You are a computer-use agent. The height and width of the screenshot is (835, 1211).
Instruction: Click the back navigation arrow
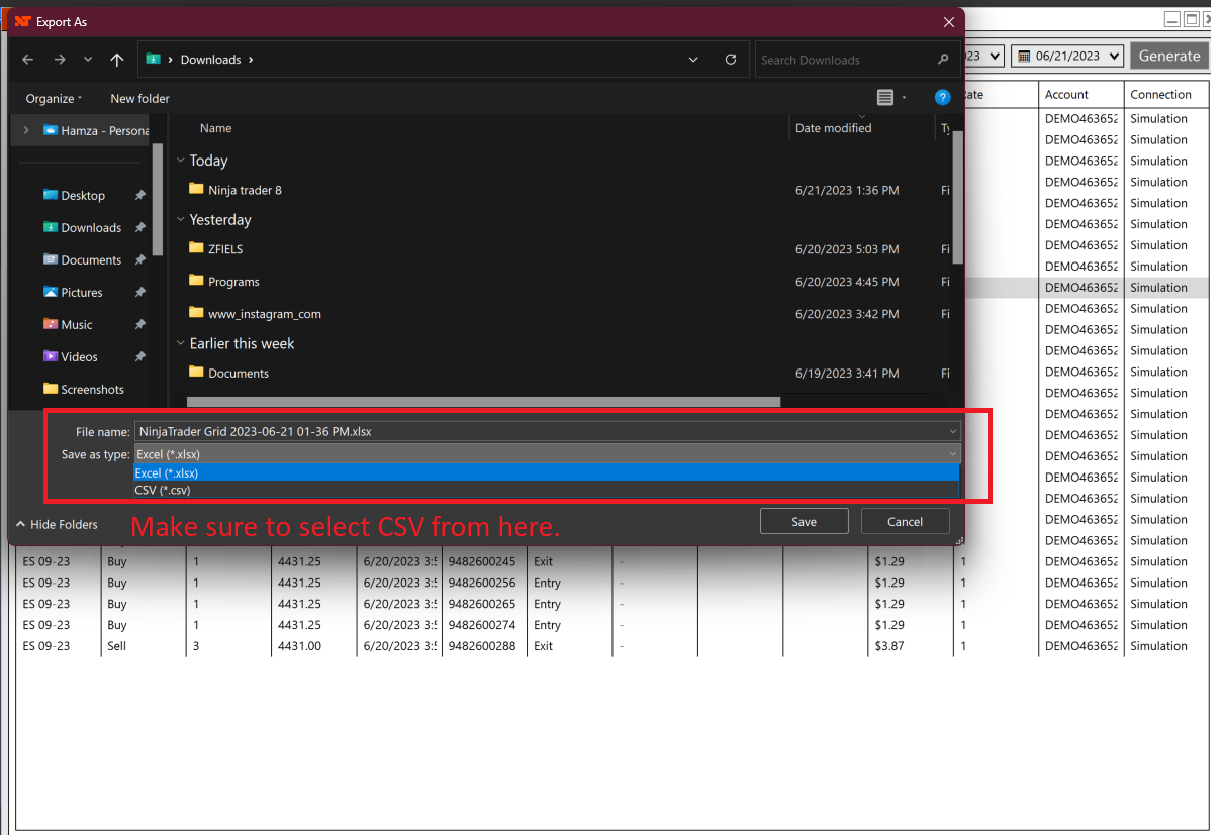27,59
